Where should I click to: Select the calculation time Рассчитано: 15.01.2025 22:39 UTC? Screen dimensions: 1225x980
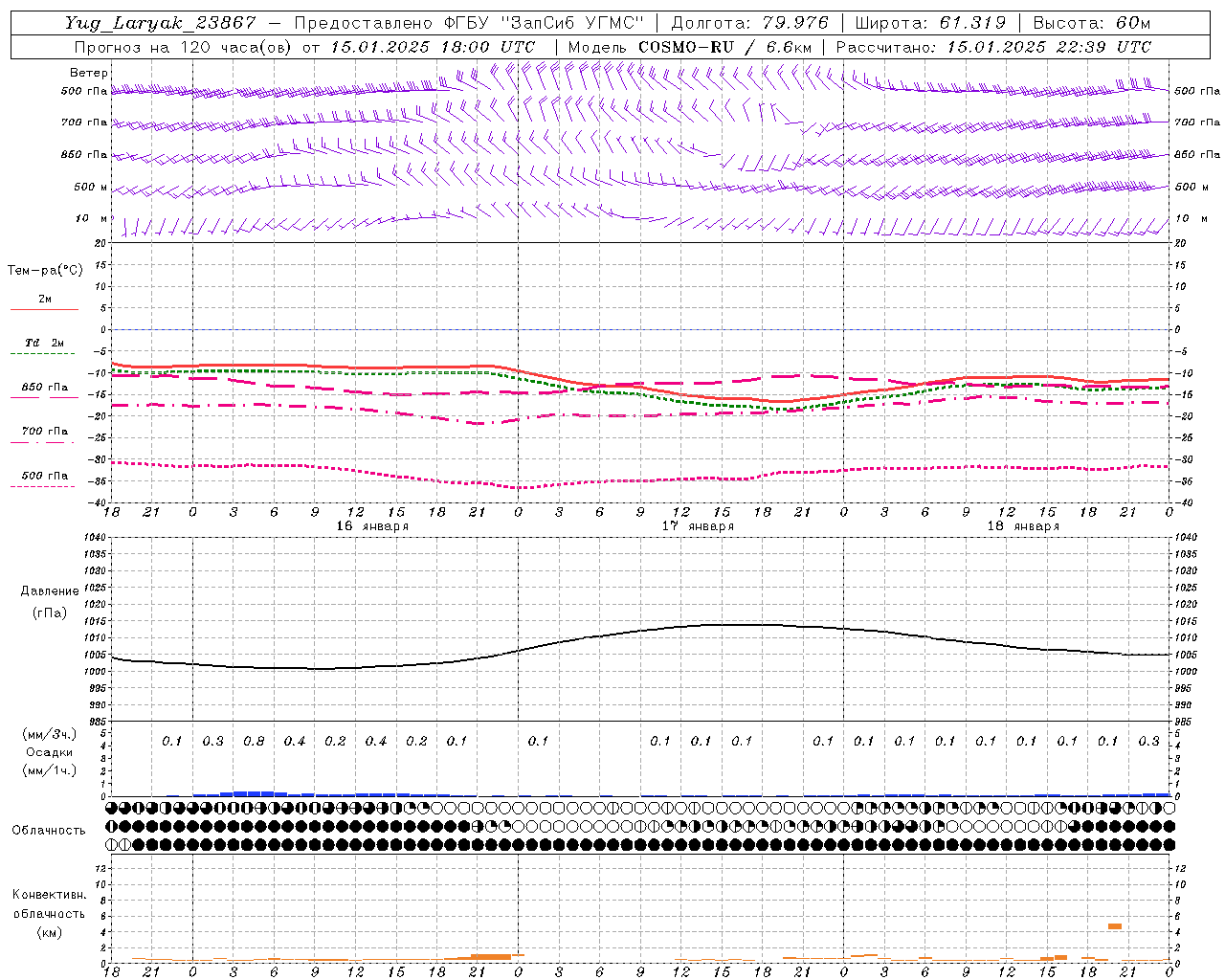pyautogui.click(x=993, y=47)
